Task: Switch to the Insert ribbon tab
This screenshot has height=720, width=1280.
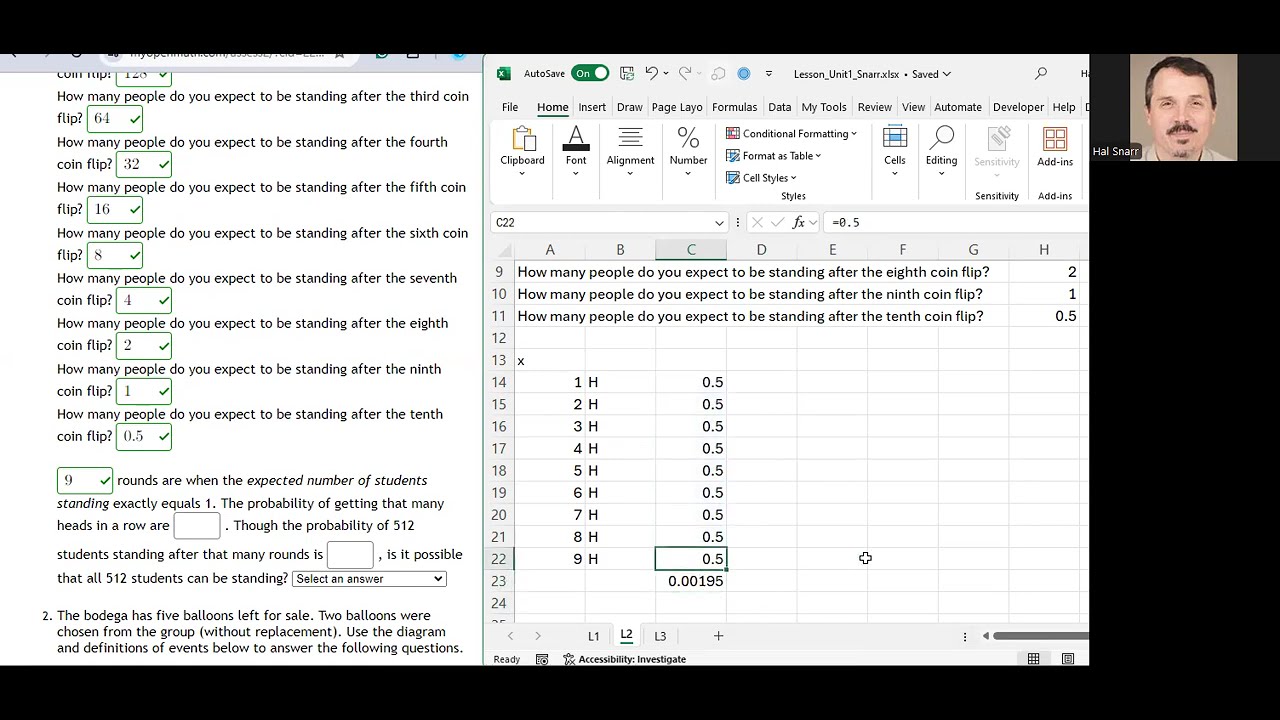Action: click(x=592, y=107)
